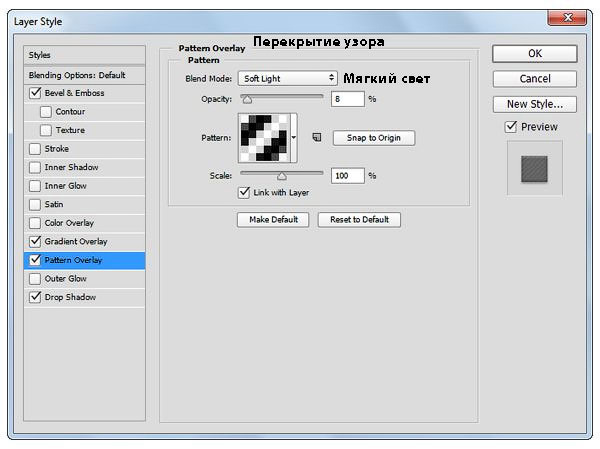This screenshot has height=449, width=600.
Task: Click the Reset to Default button
Action: coord(359,220)
